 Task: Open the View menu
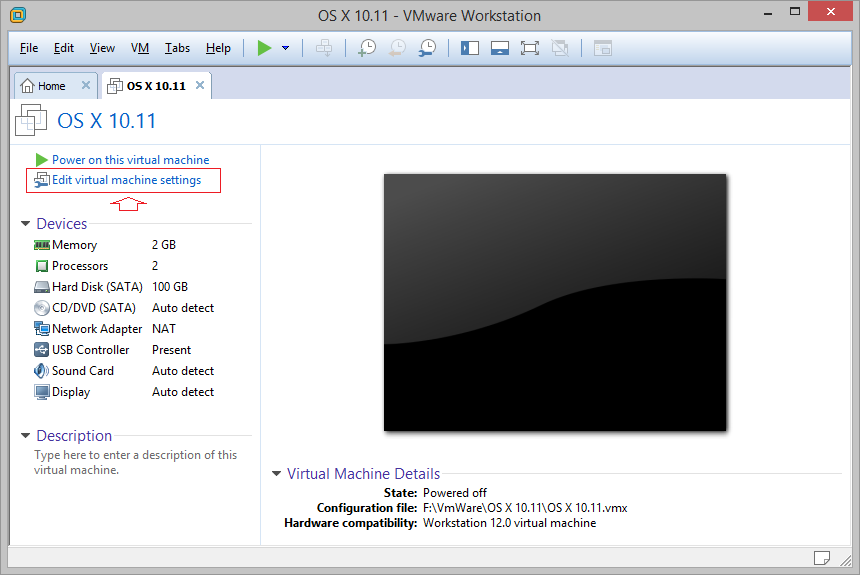click(x=102, y=48)
